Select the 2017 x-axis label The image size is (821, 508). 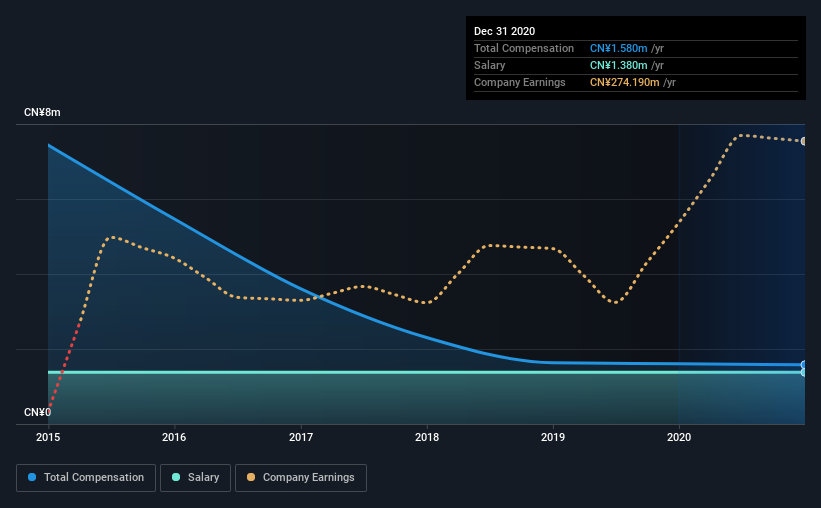301,437
